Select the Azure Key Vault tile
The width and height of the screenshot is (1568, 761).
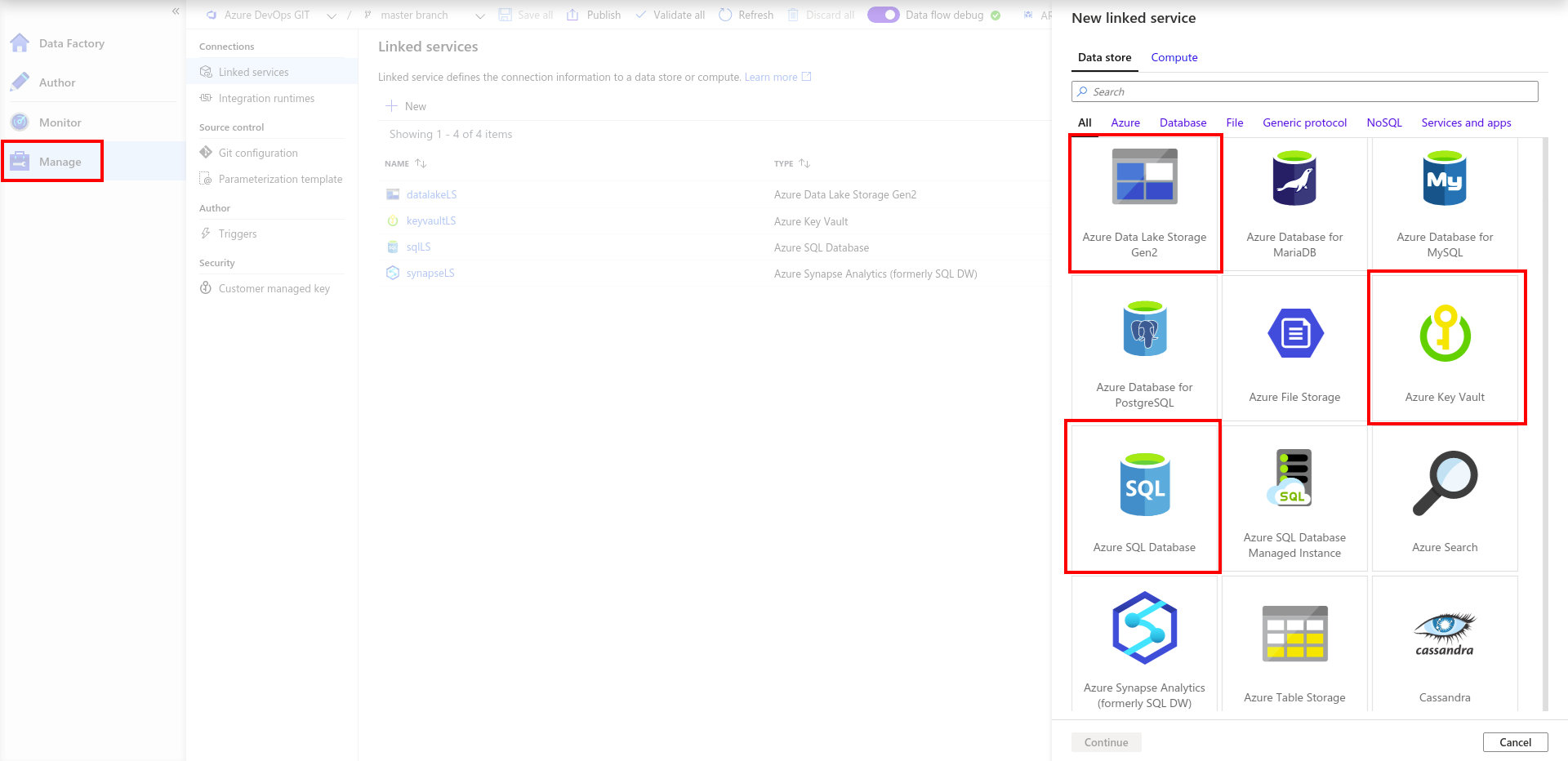(x=1445, y=348)
